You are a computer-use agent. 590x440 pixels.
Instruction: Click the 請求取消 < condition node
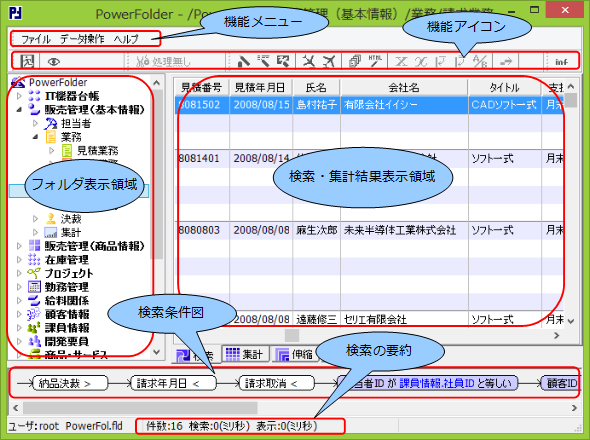point(277,383)
